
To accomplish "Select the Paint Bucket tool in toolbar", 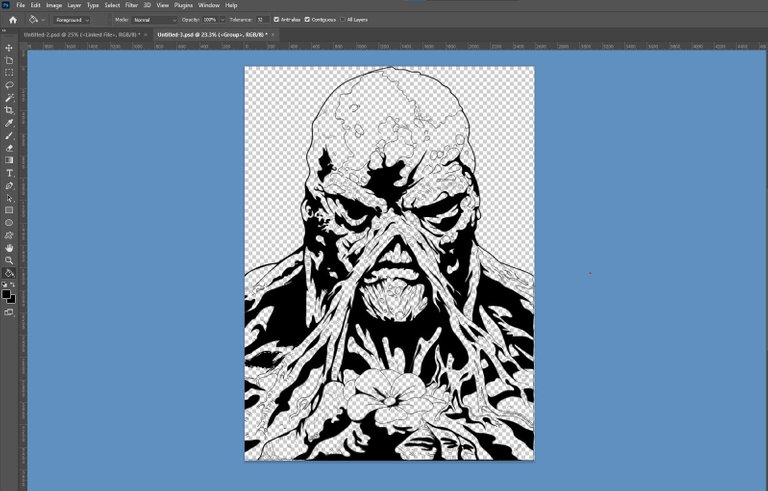I will [x=9, y=273].
